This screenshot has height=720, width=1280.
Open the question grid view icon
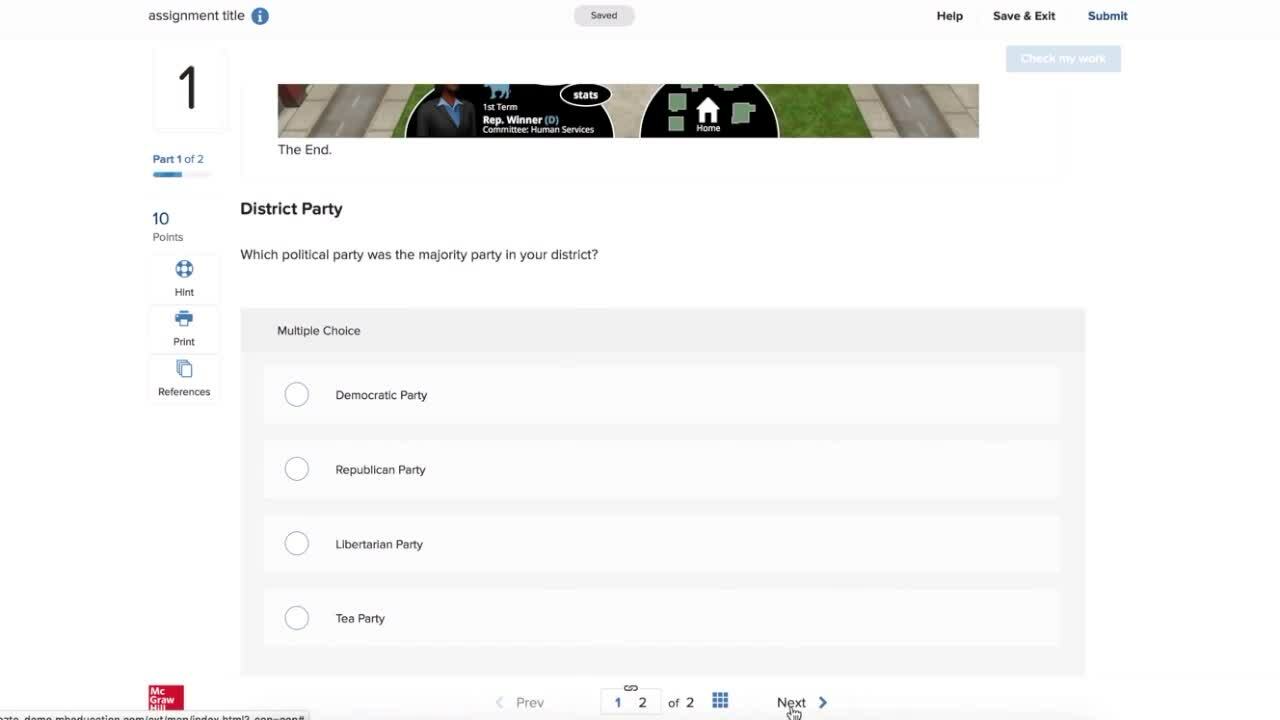pyautogui.click(x=720, y=701)
